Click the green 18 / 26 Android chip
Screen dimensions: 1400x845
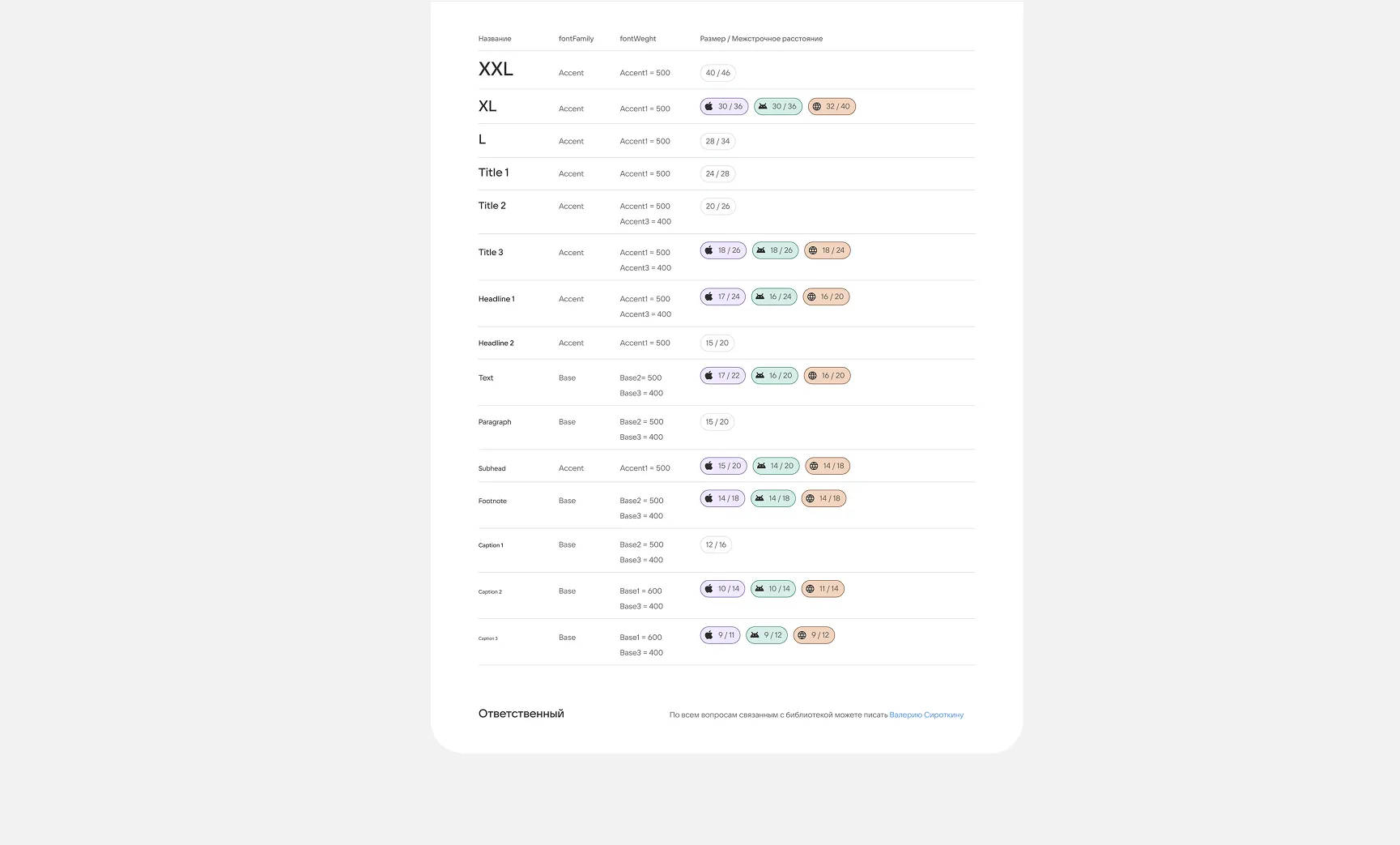point(775,250)
